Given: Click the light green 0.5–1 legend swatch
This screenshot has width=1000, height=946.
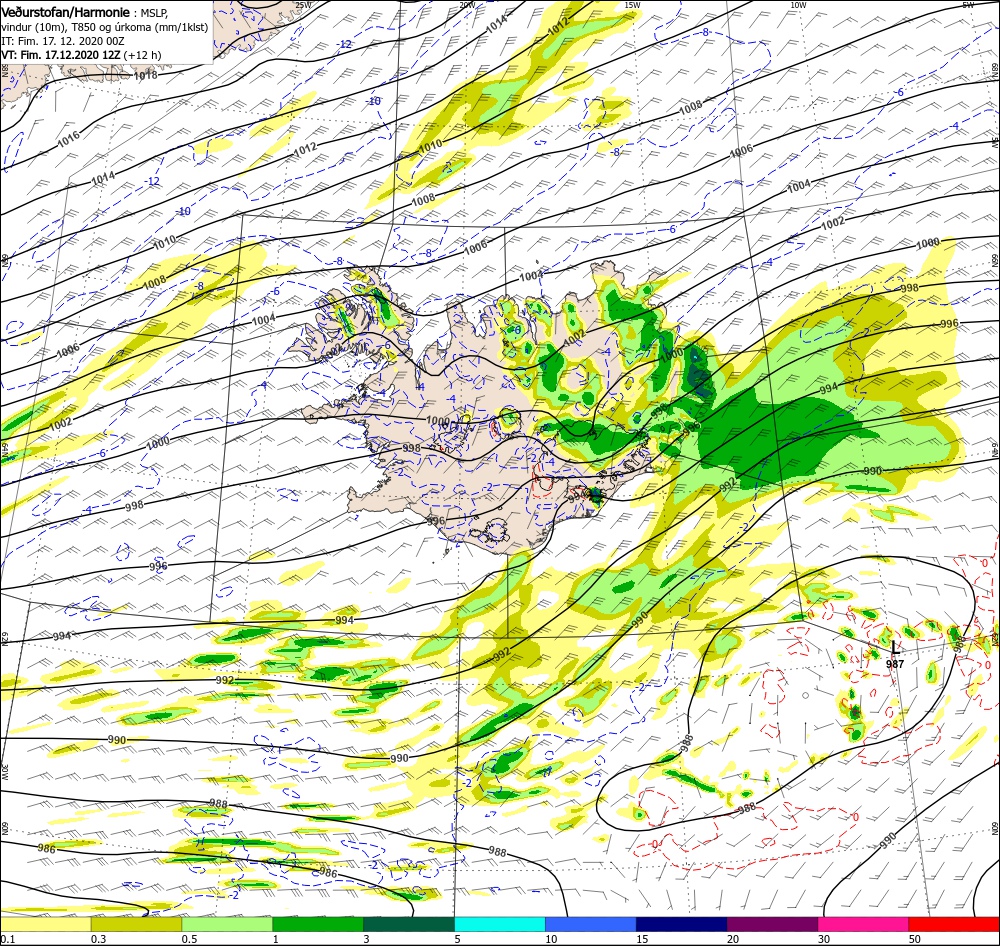Looking at the screenshot, I should pyautogui.click(x=227, y=924).
